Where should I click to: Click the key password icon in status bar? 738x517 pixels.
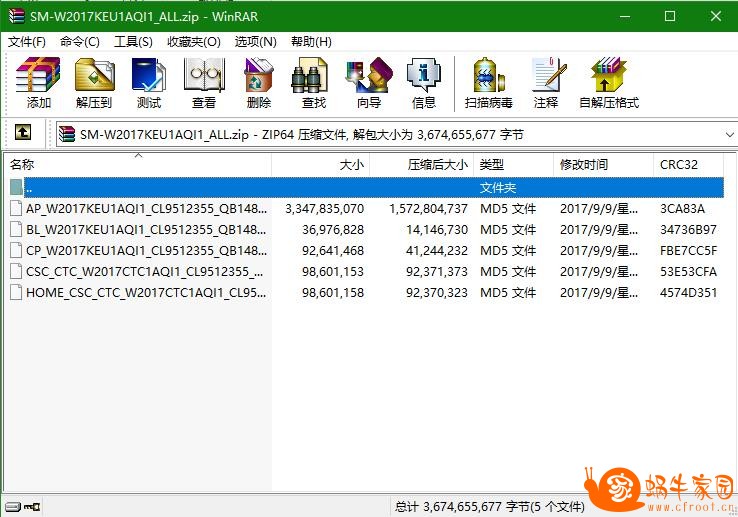click(x=32, y=507)
